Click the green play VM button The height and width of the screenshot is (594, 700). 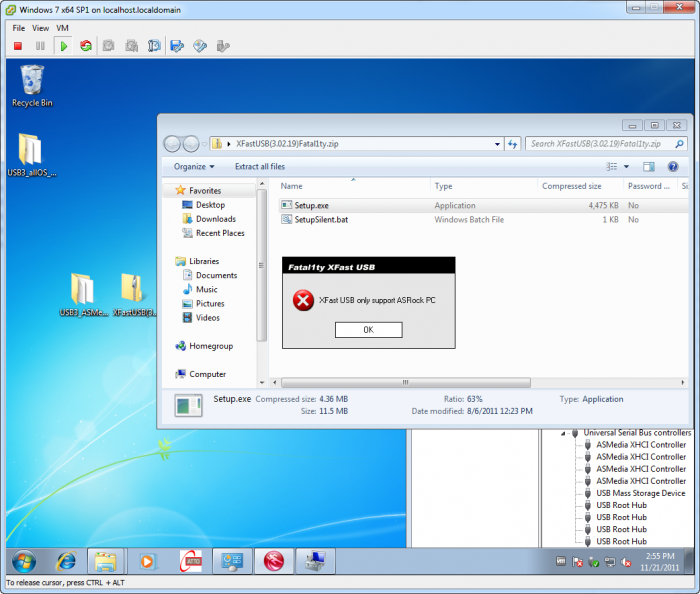pos(63,46)
